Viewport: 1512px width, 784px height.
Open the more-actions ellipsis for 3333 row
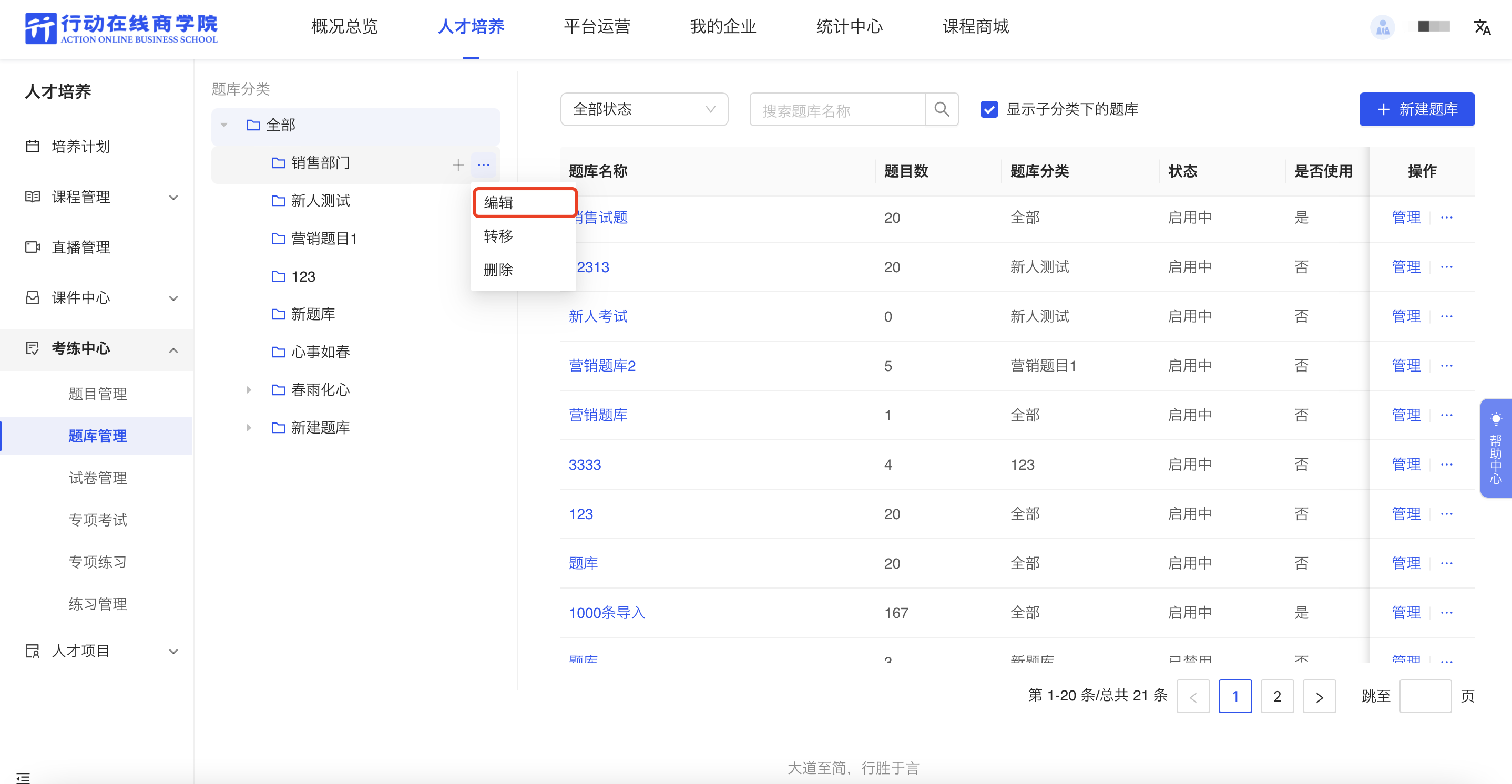click(1446, 464)
